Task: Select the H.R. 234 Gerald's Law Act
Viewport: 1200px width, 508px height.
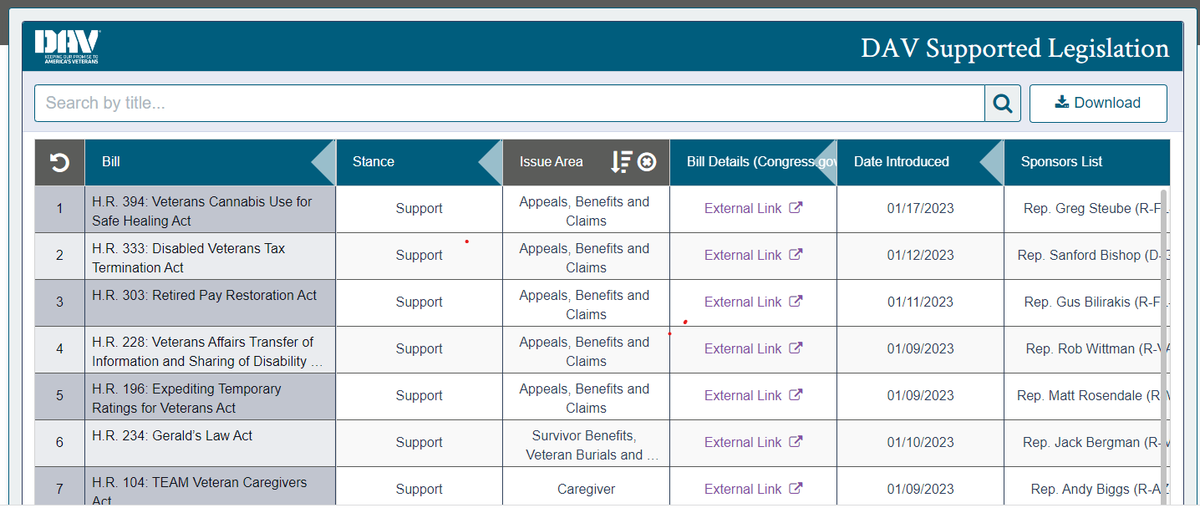Action: [210, 443]
